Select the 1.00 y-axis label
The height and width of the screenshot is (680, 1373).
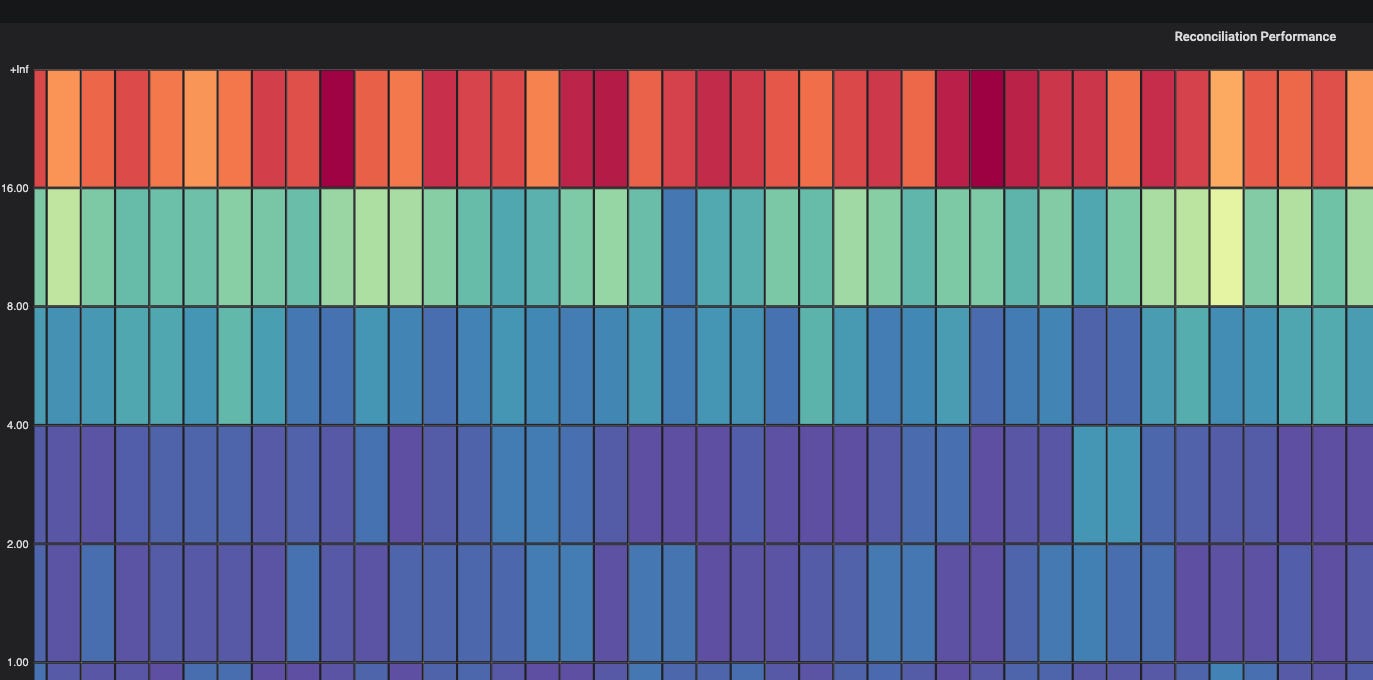click(x=18, y=663)
